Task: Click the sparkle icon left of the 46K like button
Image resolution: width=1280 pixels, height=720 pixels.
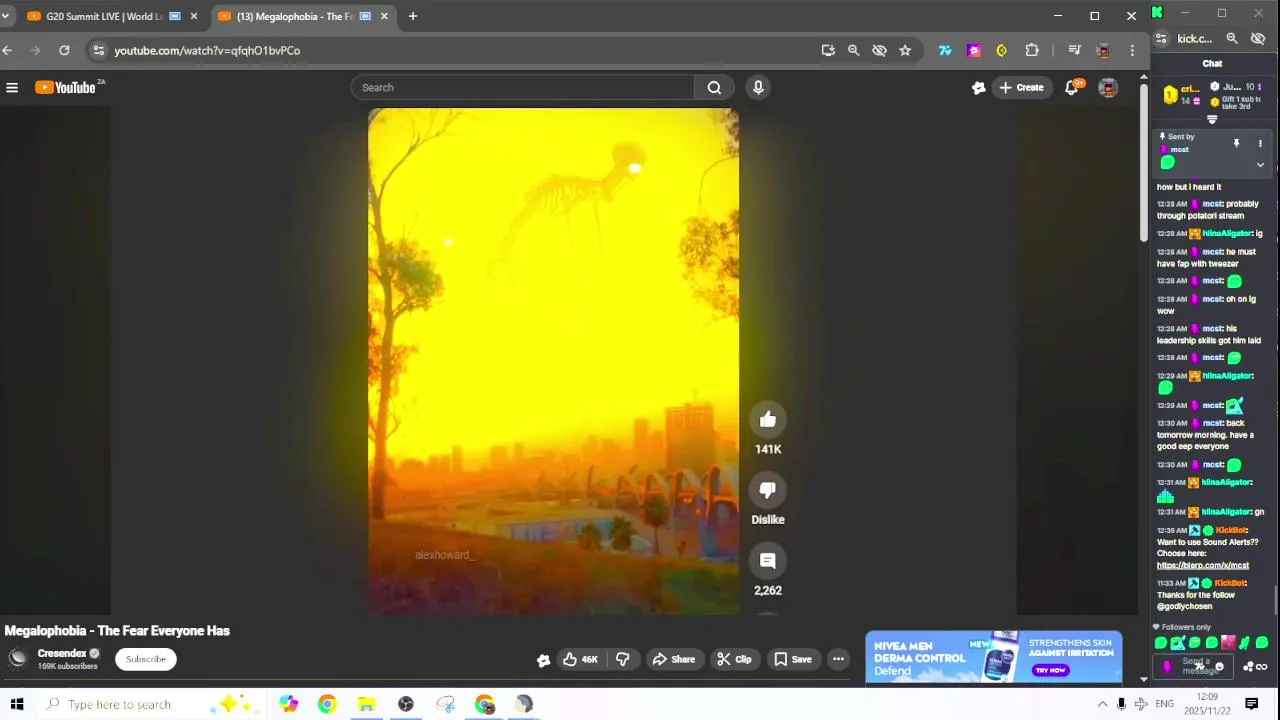Action: coord(543,660)
